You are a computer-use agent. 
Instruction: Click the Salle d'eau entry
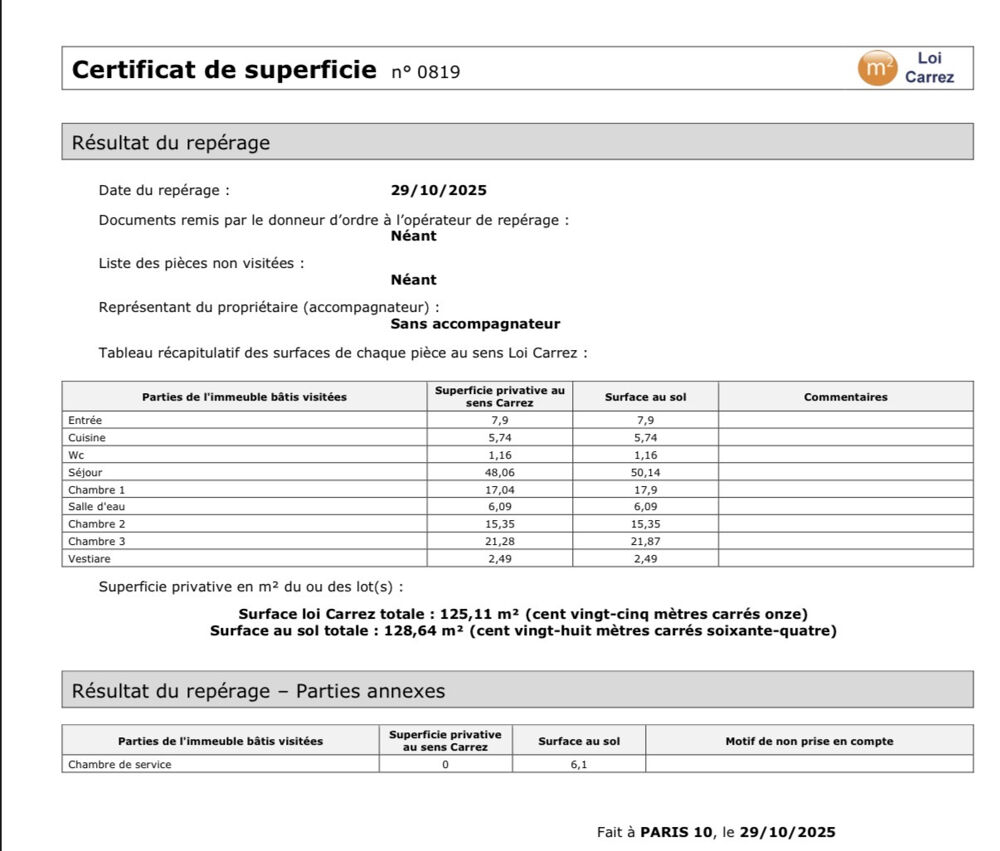pyautogui.click(x=240, y=506)
